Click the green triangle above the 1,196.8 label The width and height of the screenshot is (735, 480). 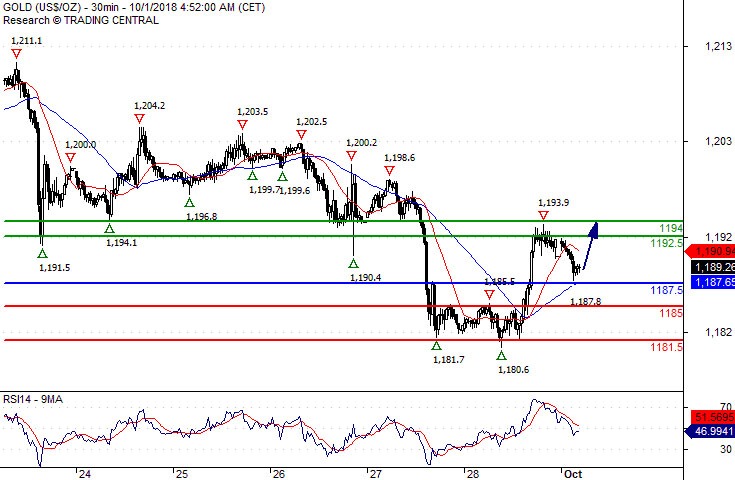pos(189,202)
